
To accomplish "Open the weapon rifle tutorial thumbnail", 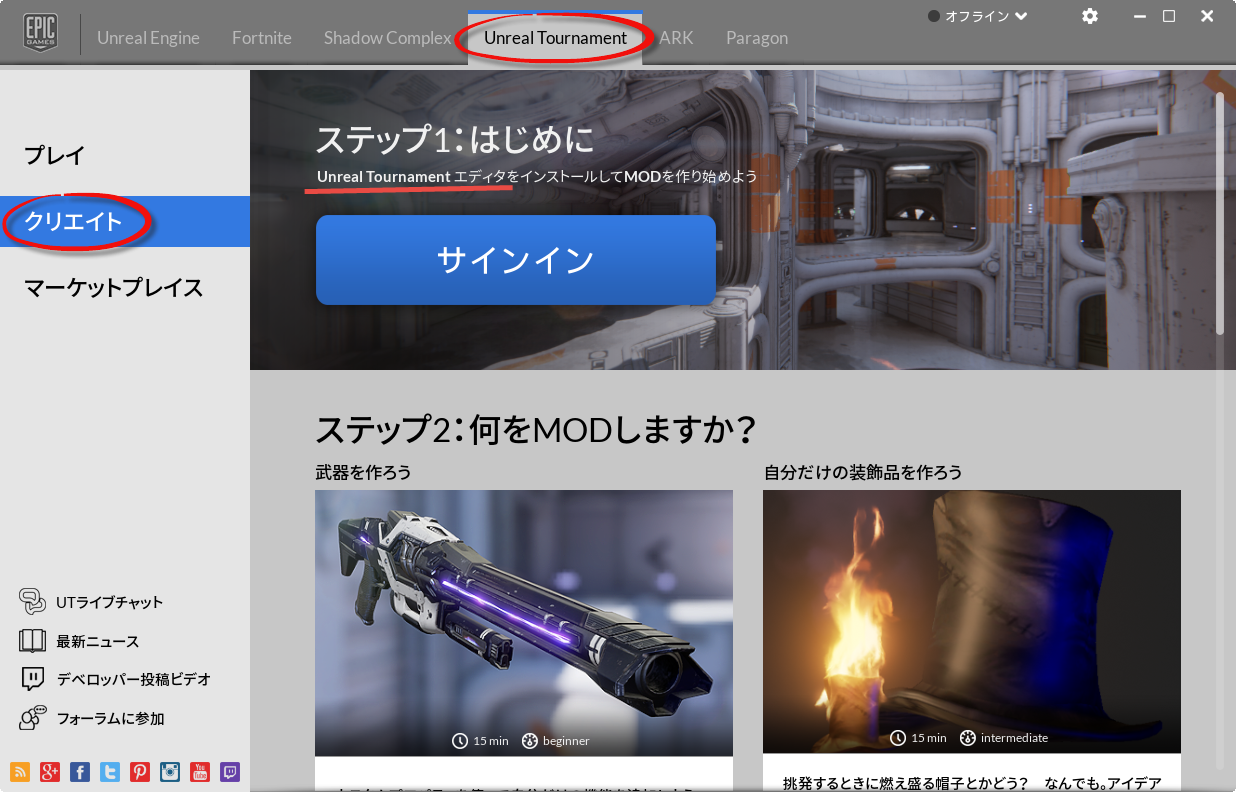I will pyautogui.click(x=524, y=623).
